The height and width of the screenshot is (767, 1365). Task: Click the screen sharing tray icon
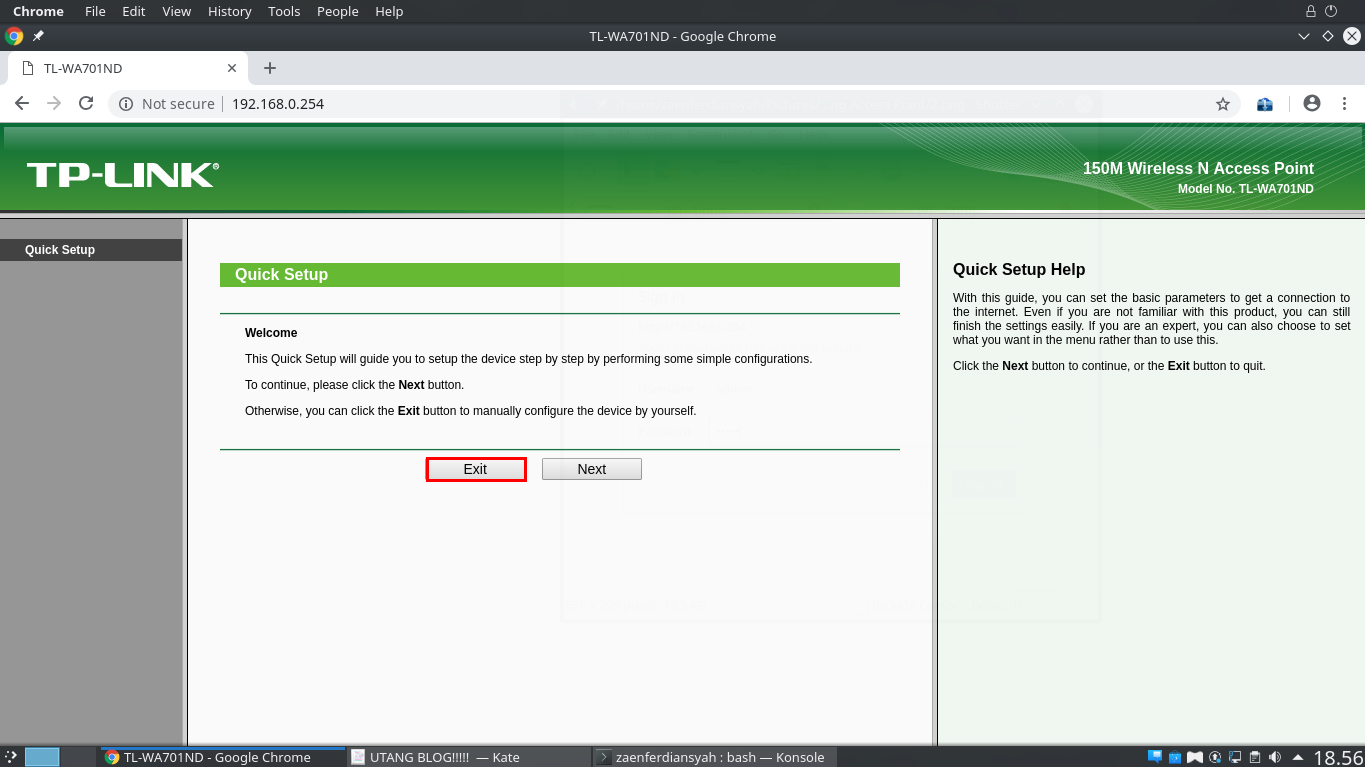tap(1235, 757)
